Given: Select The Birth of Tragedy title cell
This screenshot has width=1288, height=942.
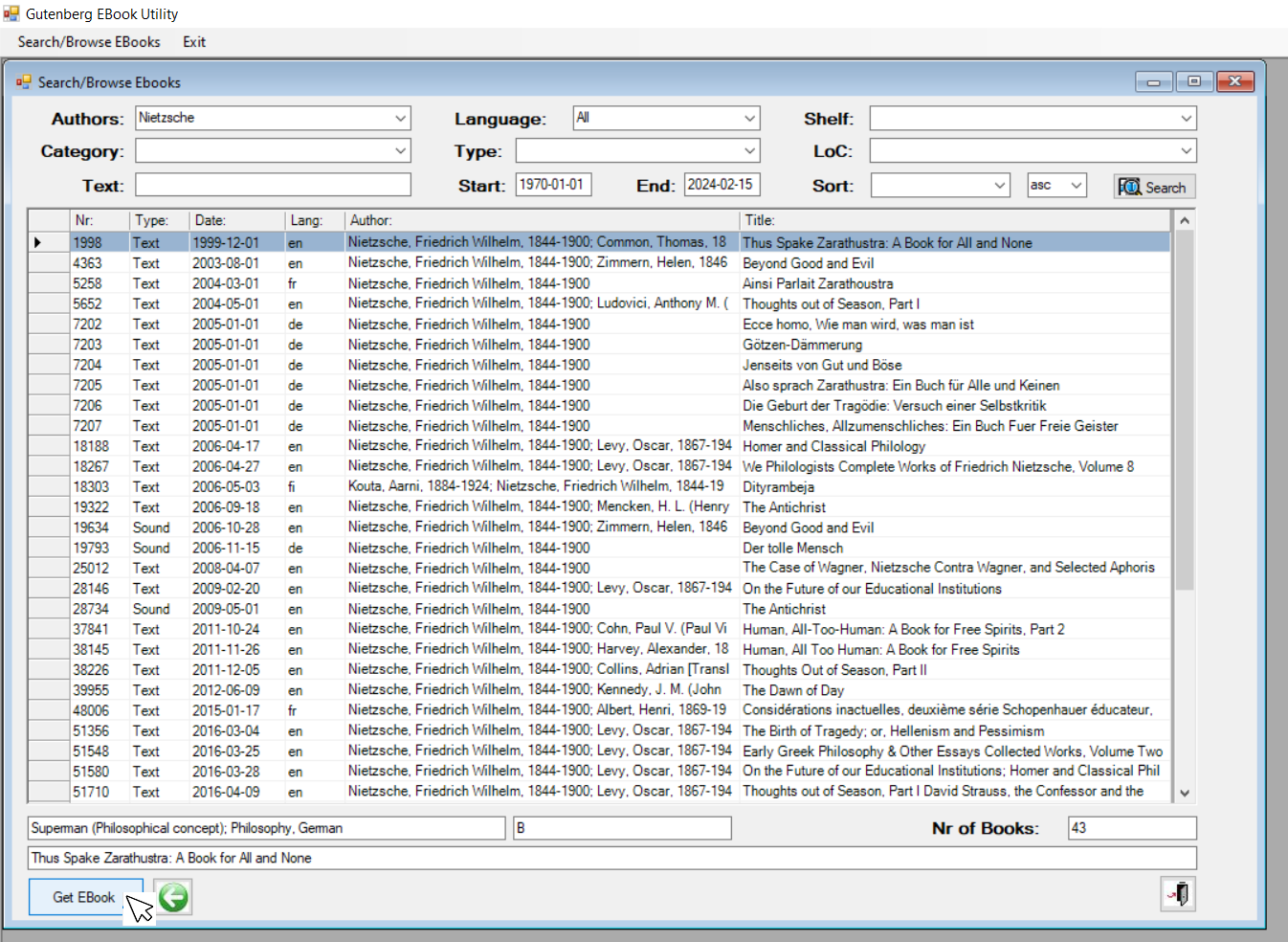Looking at the screenshot, I should point(956,730).
